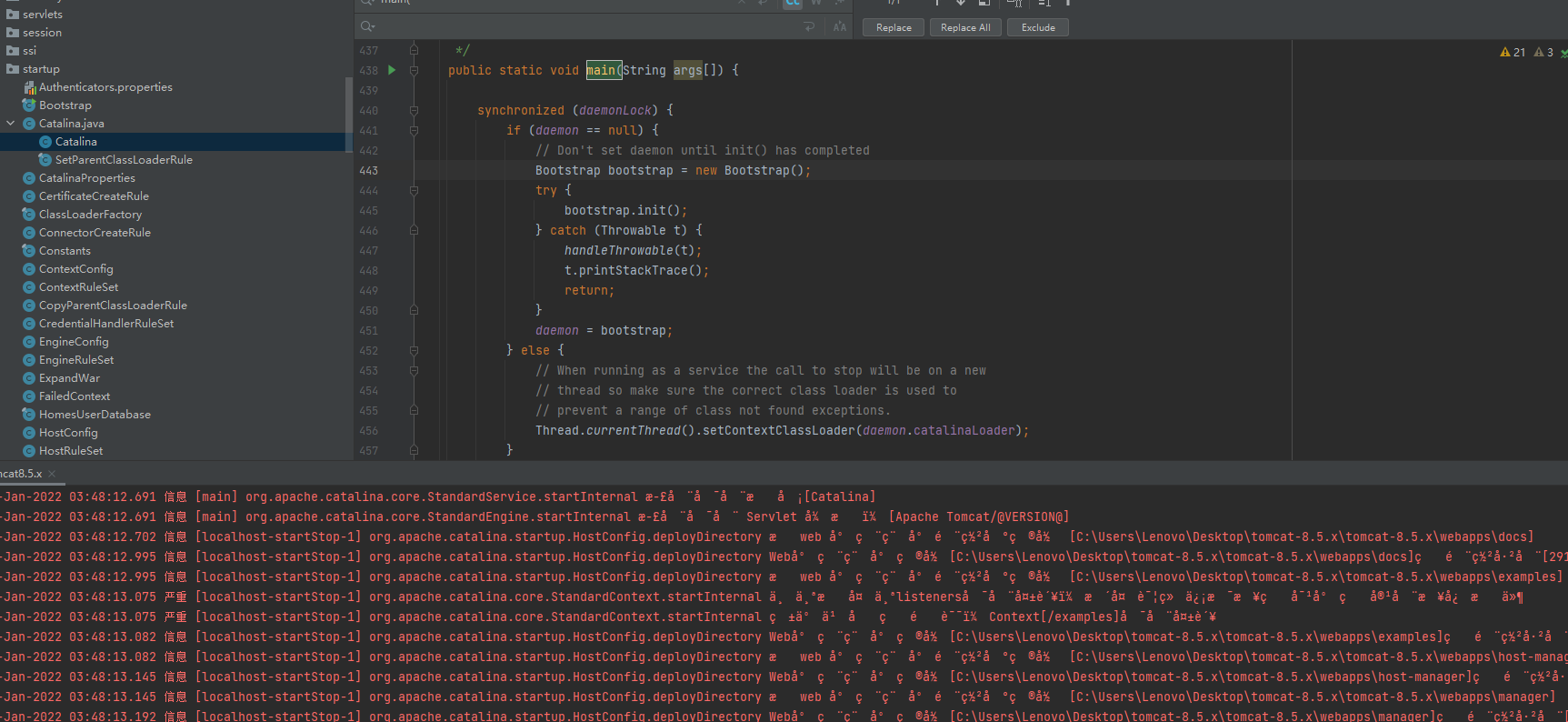Image resolution: width=1568 pixels, height=722 pixels.
Task: Open the servlets folder
Action: tap(43, 15)
